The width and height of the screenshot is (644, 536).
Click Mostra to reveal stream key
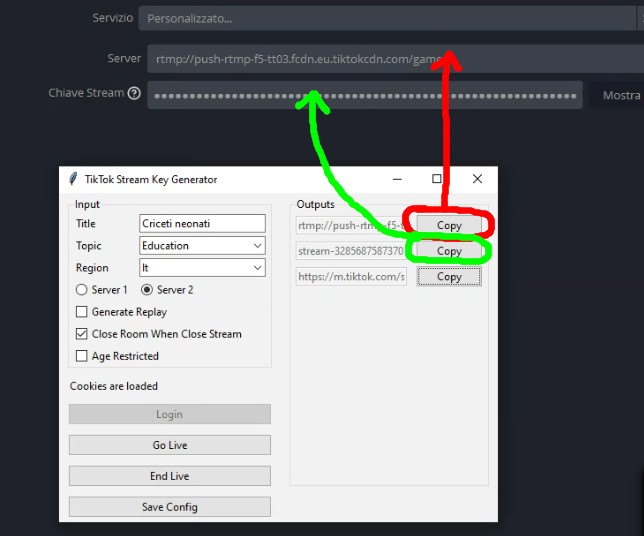click(x=621, y=95)
